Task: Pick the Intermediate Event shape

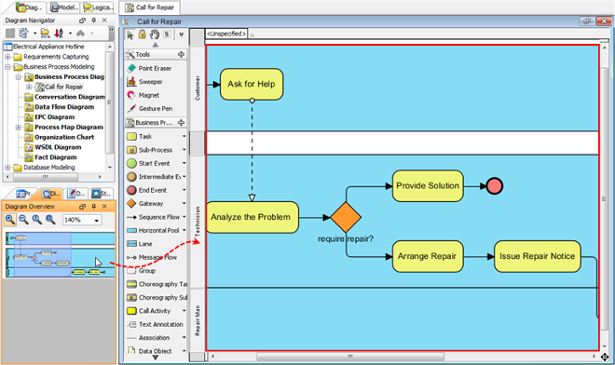Action: click(154, 176)
